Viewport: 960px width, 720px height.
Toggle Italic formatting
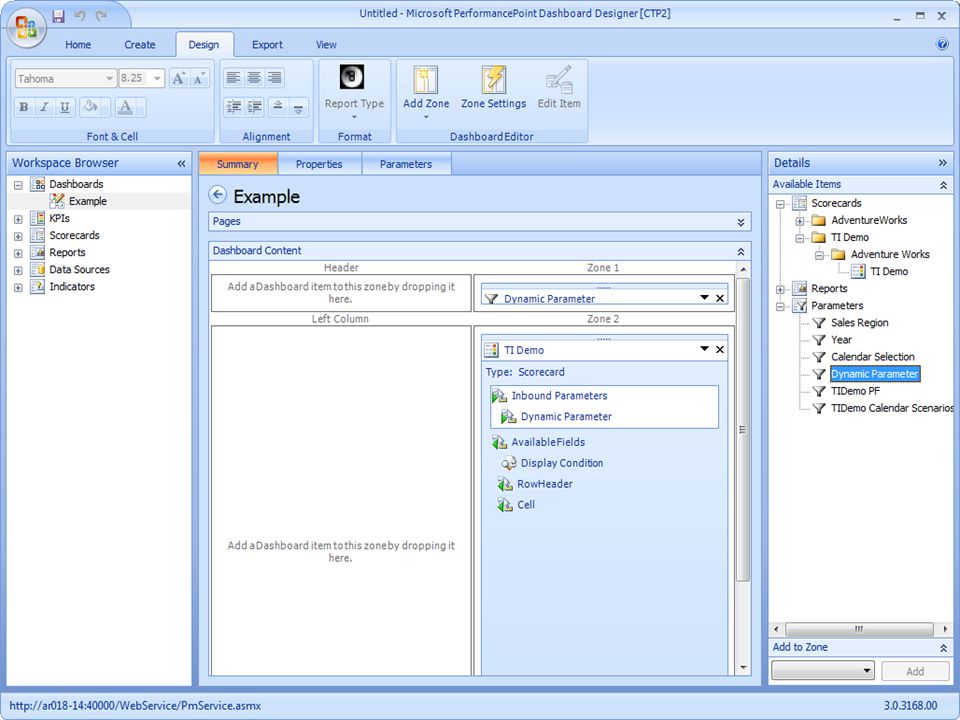pos(44,107)
